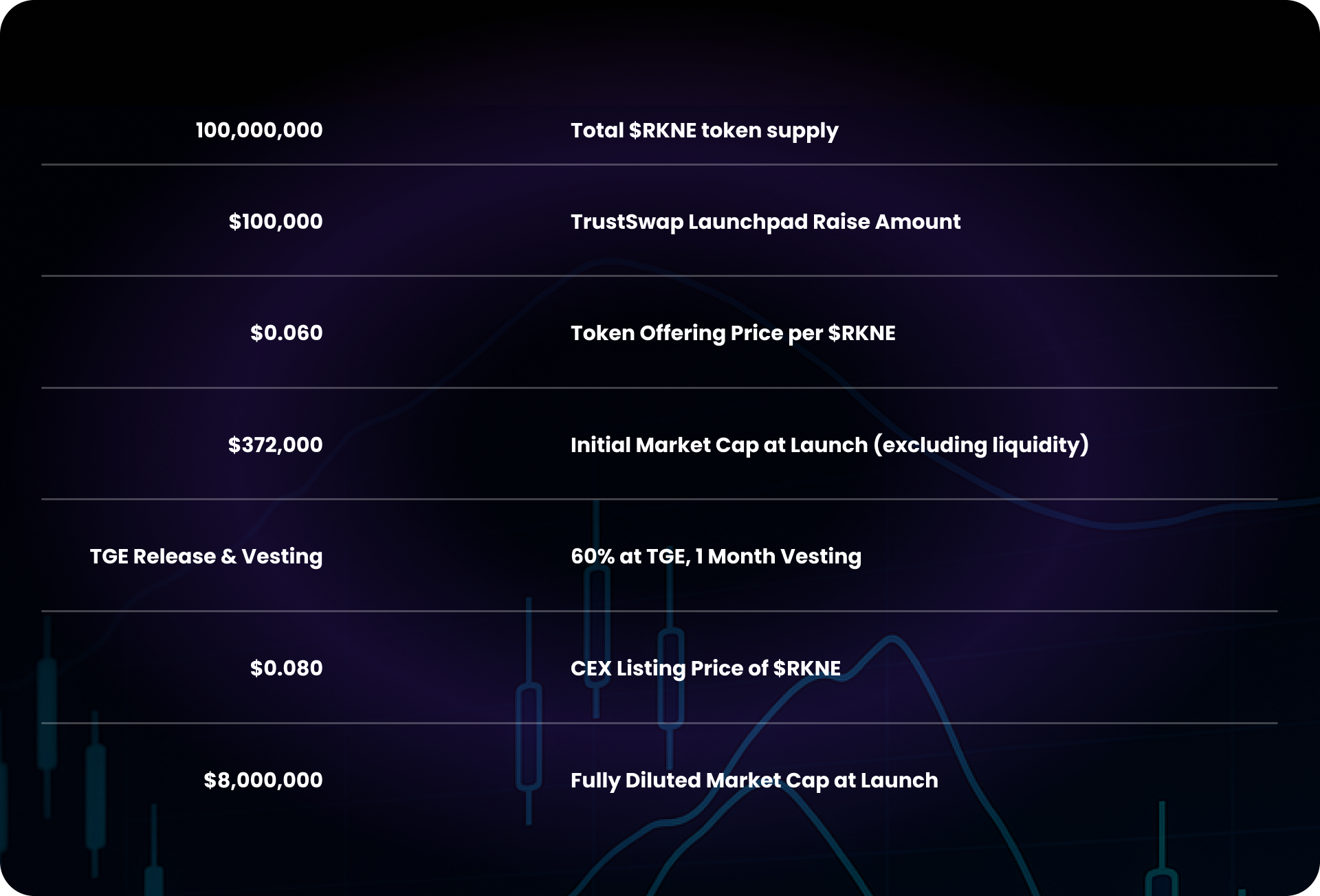Click the $0.080 listing price value
1320x896 pixels.
tap(286, 668)
